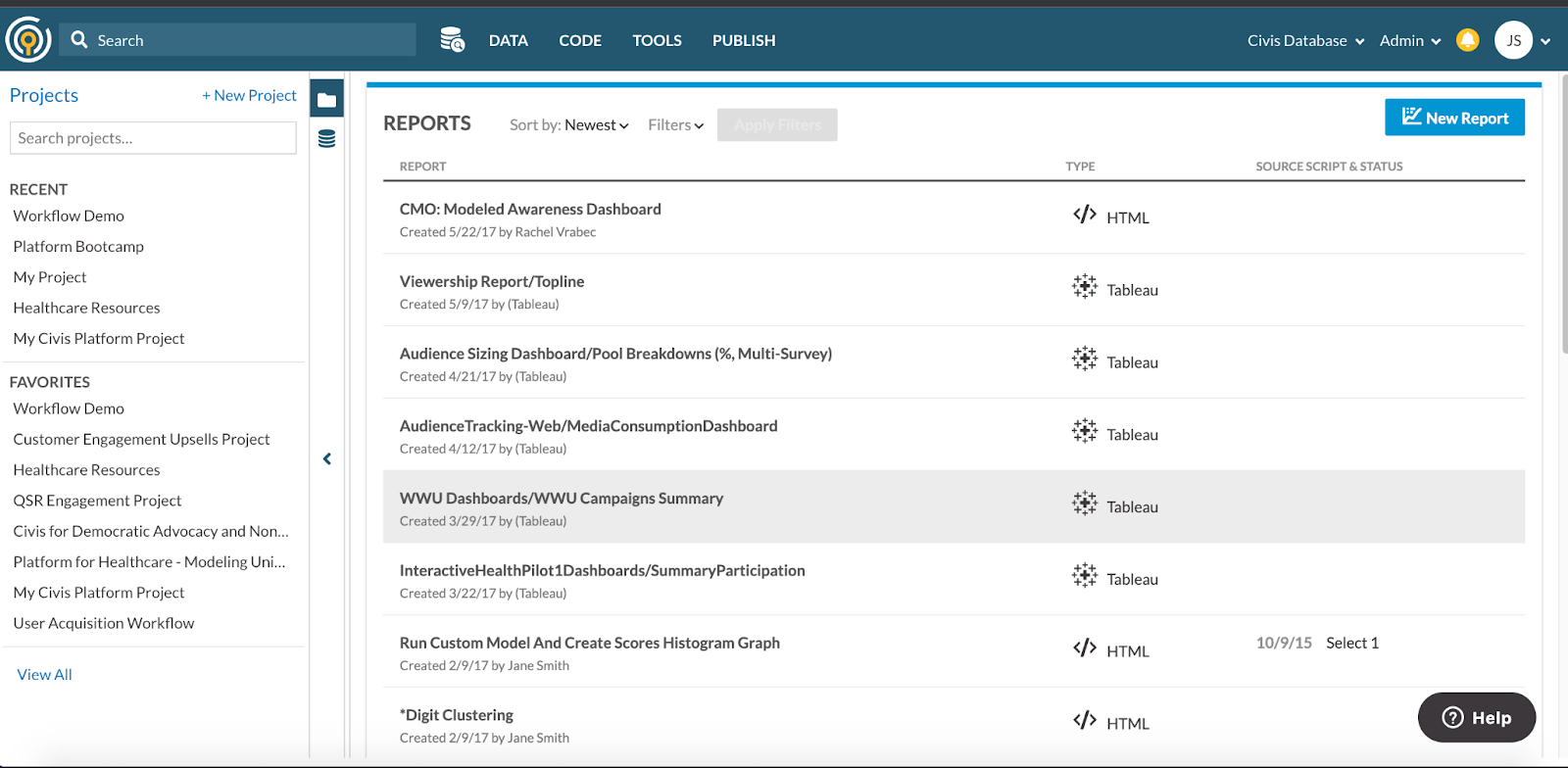Viewport: 1568px width, 768px height.
Task: Open User Acquisition Workflow project
Action: 104,624
